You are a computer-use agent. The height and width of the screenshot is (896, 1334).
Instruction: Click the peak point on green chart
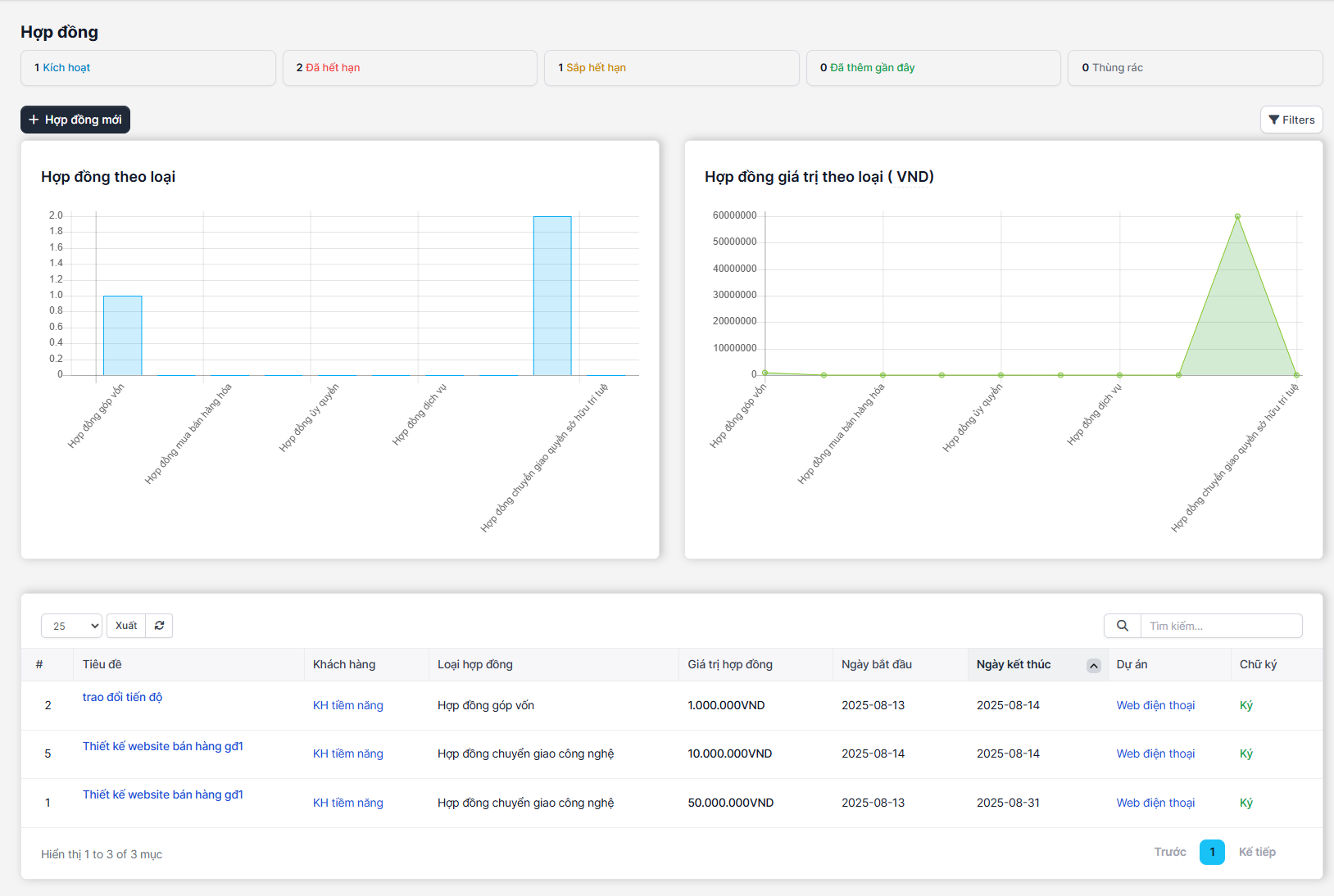[x=1237, y=216]
